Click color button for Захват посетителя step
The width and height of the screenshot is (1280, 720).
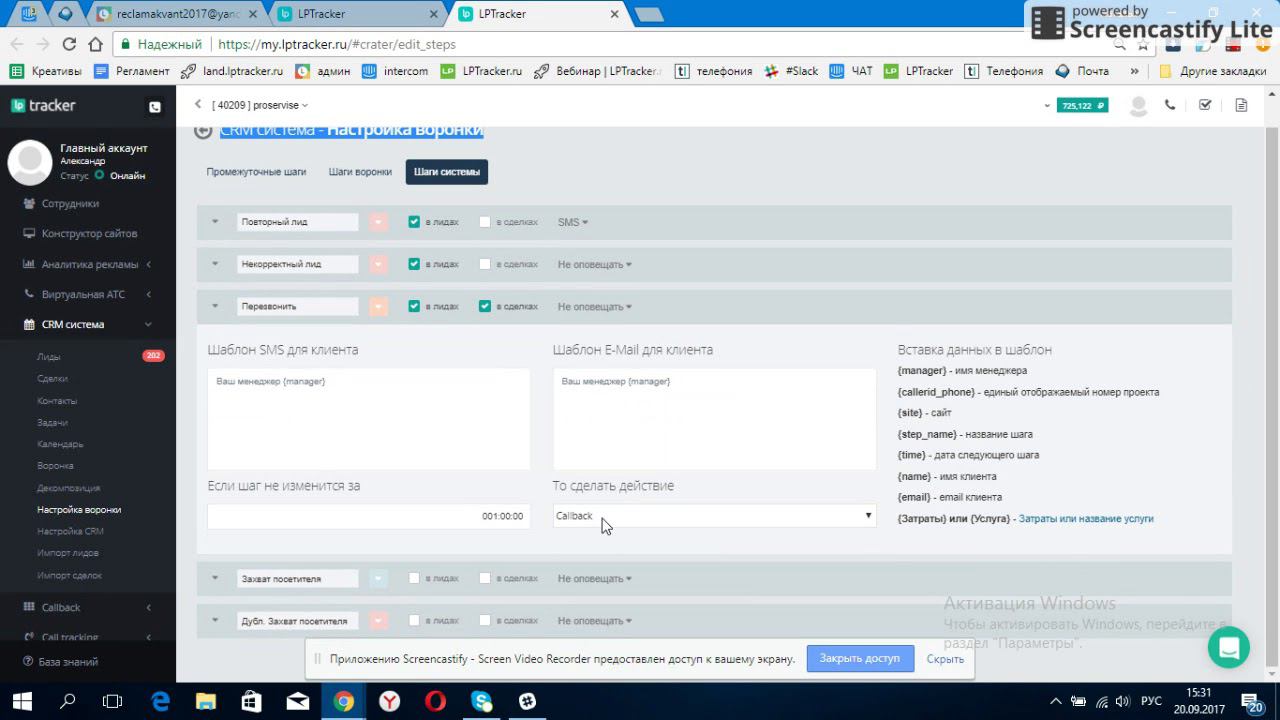(378, 578)
